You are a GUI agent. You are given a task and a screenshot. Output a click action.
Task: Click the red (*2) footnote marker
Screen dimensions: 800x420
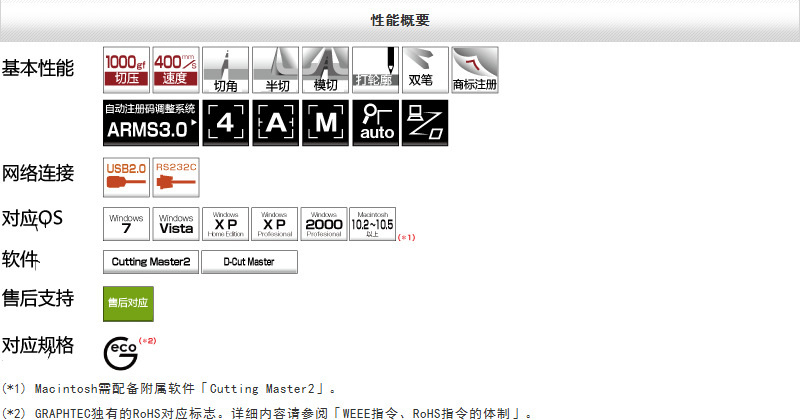point(147,340)
